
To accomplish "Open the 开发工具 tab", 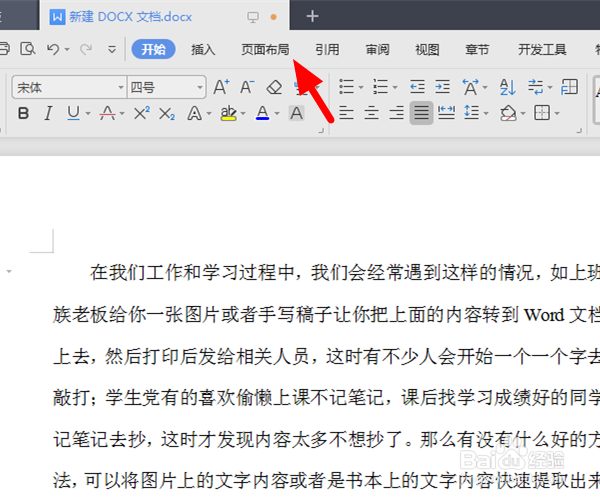I will [542, 49].
